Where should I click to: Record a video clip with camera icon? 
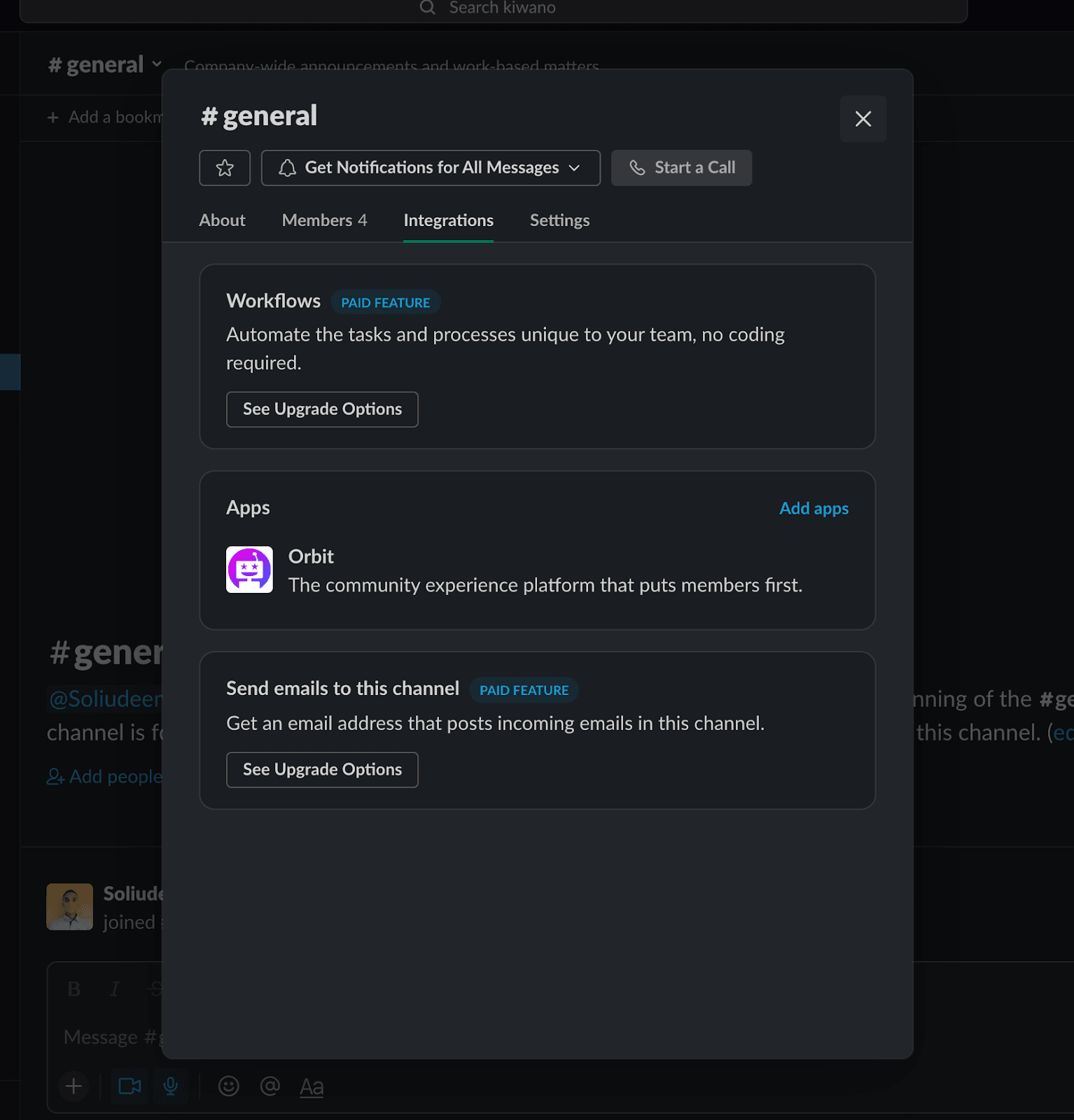pos(130,1086)
